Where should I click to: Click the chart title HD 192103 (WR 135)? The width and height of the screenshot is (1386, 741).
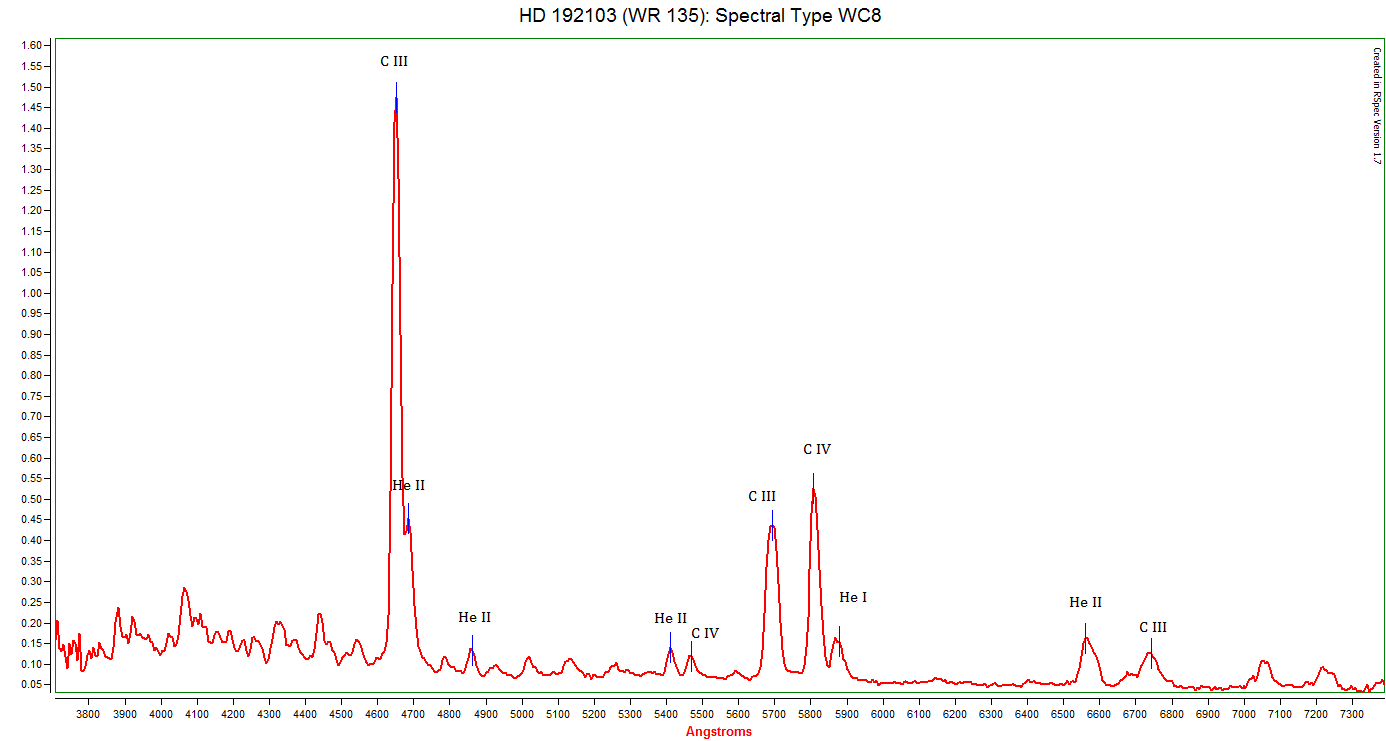(x=613, y=16)
